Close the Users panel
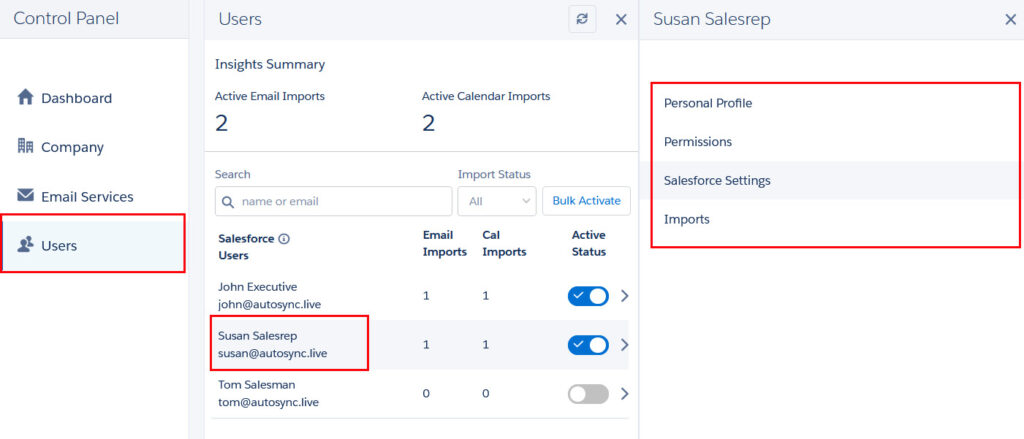The width and height of the screenshot is (1024, 439). click(621, 20)
